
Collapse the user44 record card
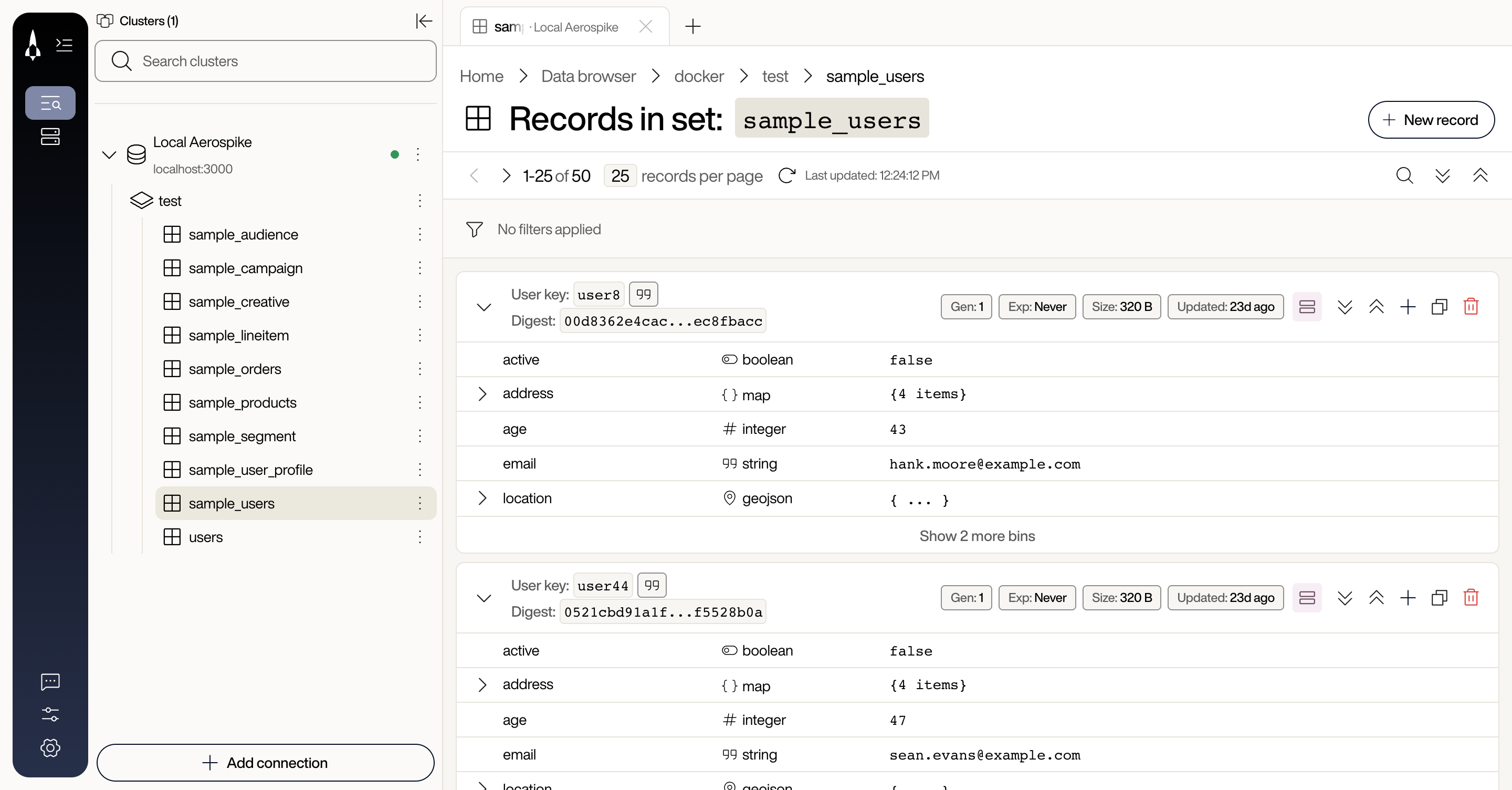click(484, 598)
